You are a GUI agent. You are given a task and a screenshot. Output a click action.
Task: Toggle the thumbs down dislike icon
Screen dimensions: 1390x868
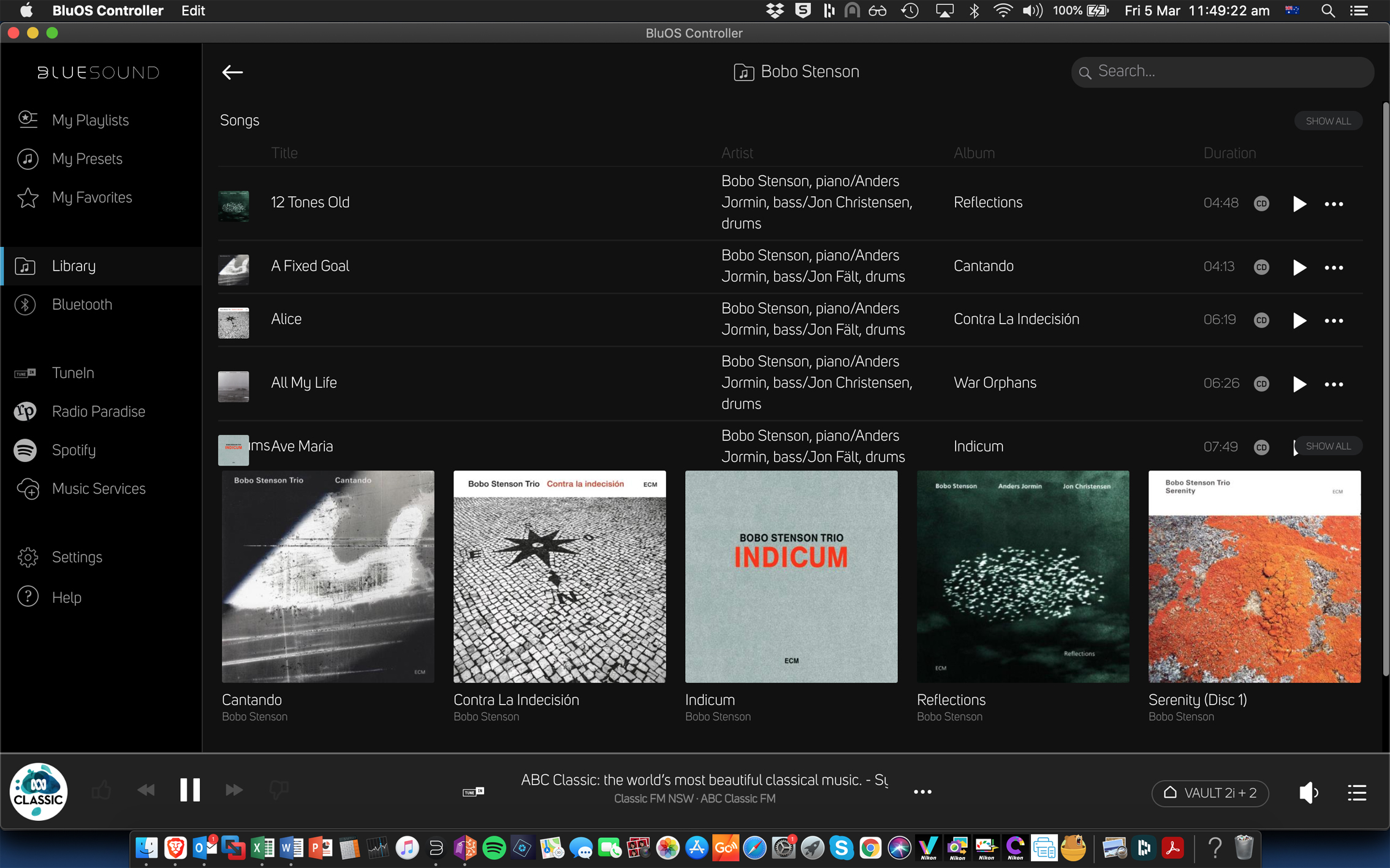(279, 790)
